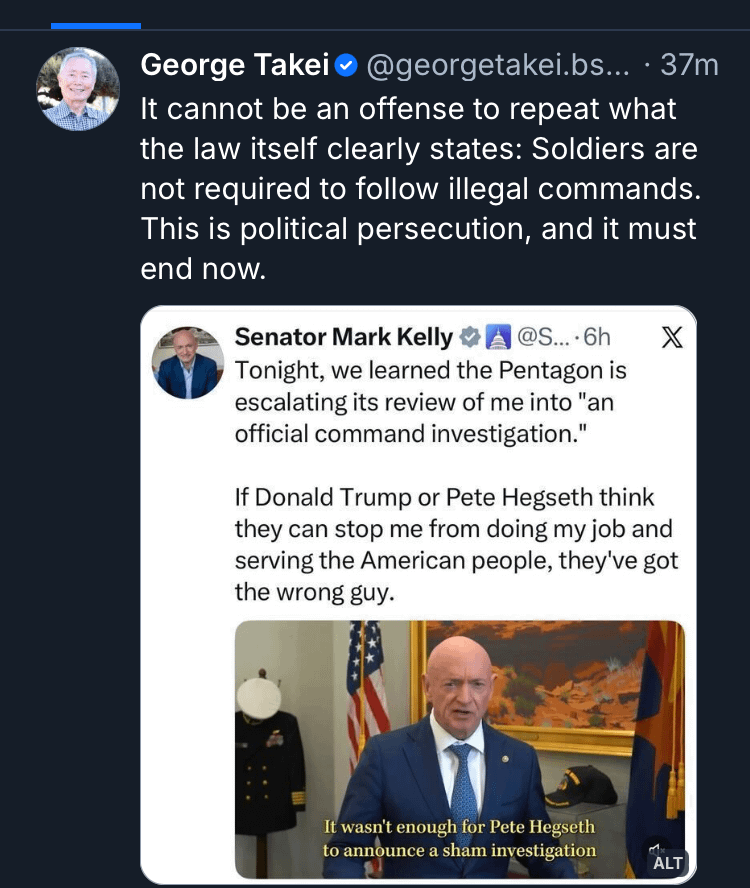Click the gray verified badge next to Mark Kelly
750x888 pixels.
(469, 338)
